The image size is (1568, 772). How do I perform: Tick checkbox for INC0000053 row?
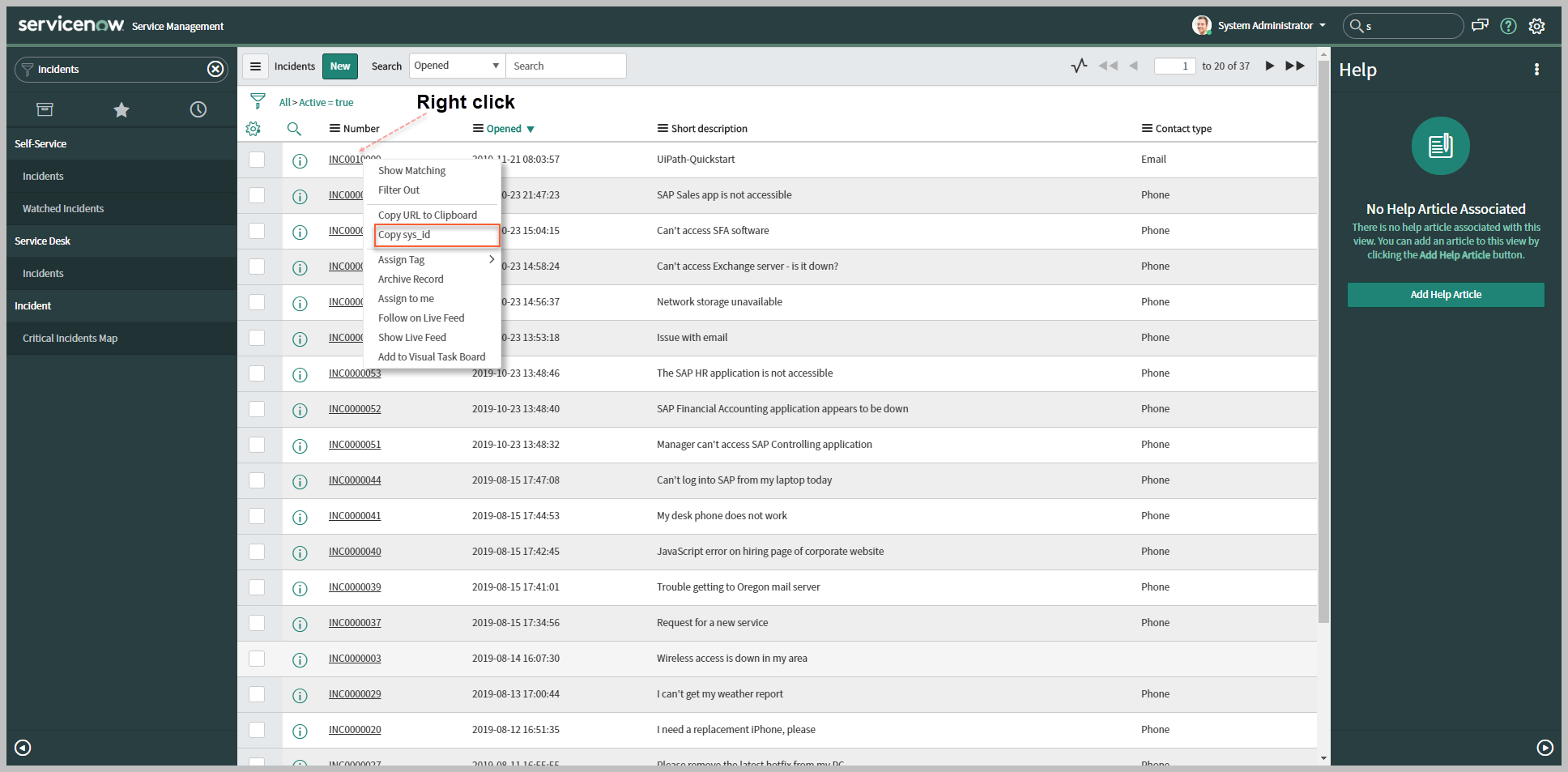[257, 373]
